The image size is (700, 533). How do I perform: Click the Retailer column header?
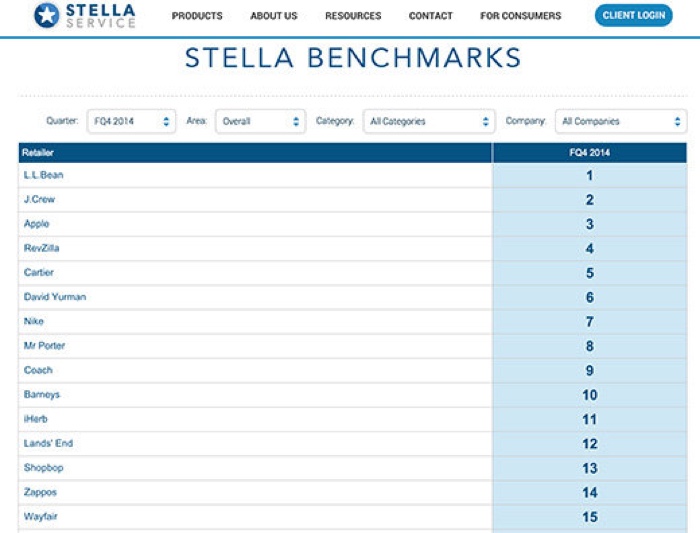(38, 153)
